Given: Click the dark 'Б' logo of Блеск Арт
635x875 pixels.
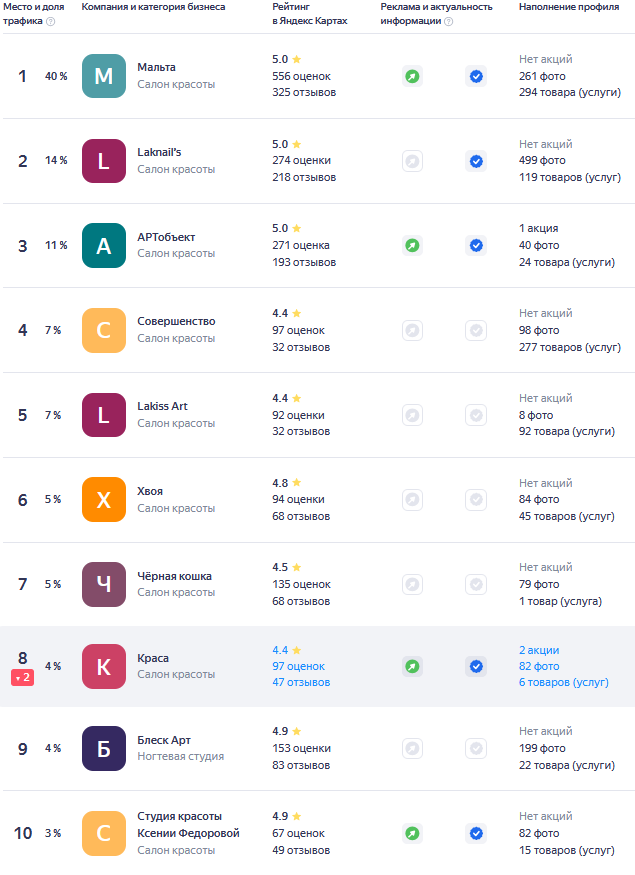Looking at the screenshot, I should click(x=104, y=748).
